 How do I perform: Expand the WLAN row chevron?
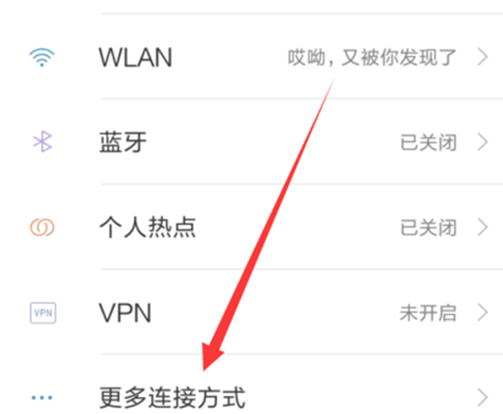point(483,57)
